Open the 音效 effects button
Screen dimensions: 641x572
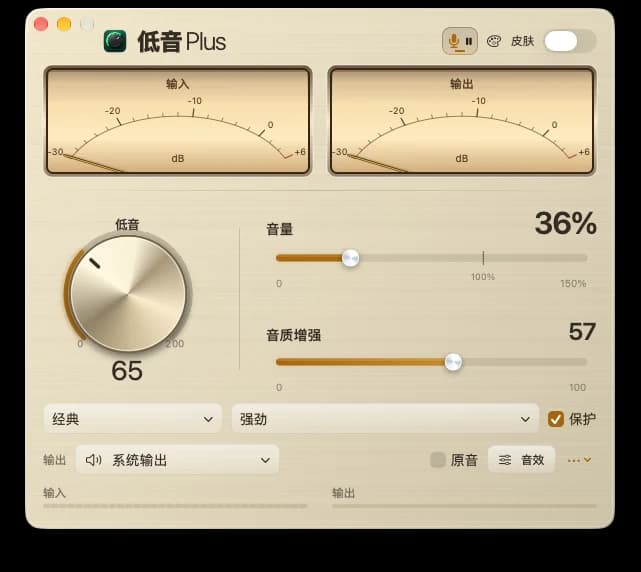[x=522, y=460]
